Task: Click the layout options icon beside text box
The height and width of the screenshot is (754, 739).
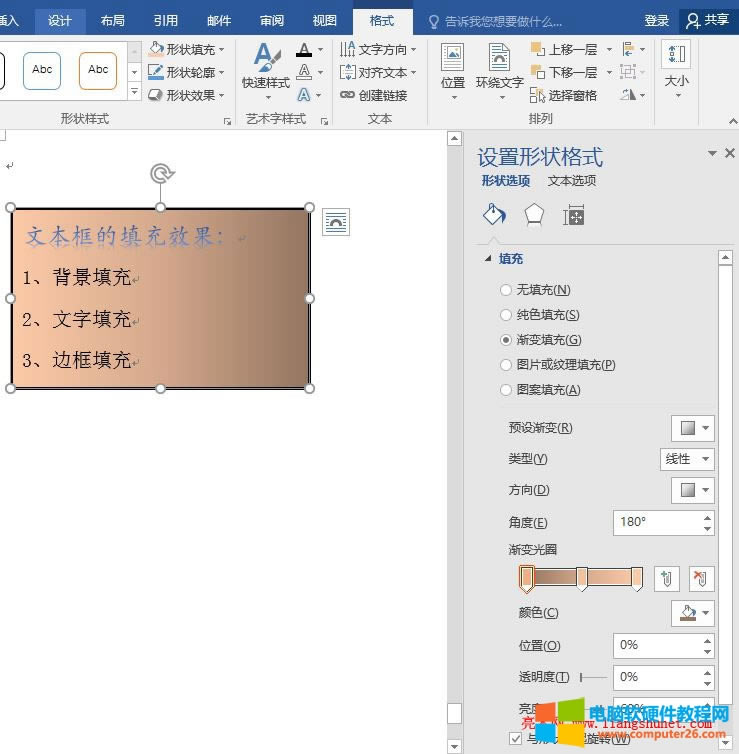Action: [x=336, y=223]
